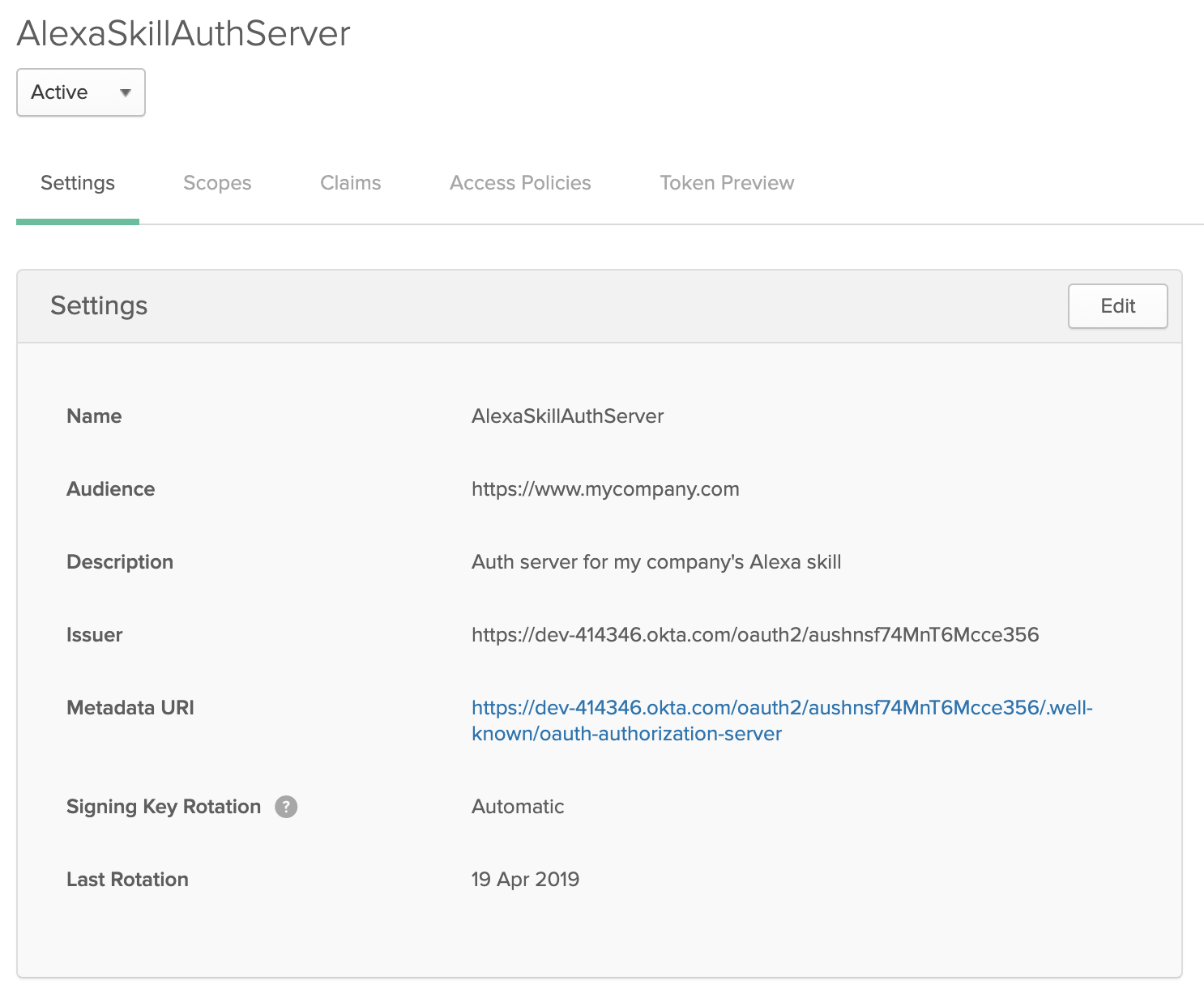Click the Issuer field label
This screenshot has height=989, width=1204.
click(94, 635)
